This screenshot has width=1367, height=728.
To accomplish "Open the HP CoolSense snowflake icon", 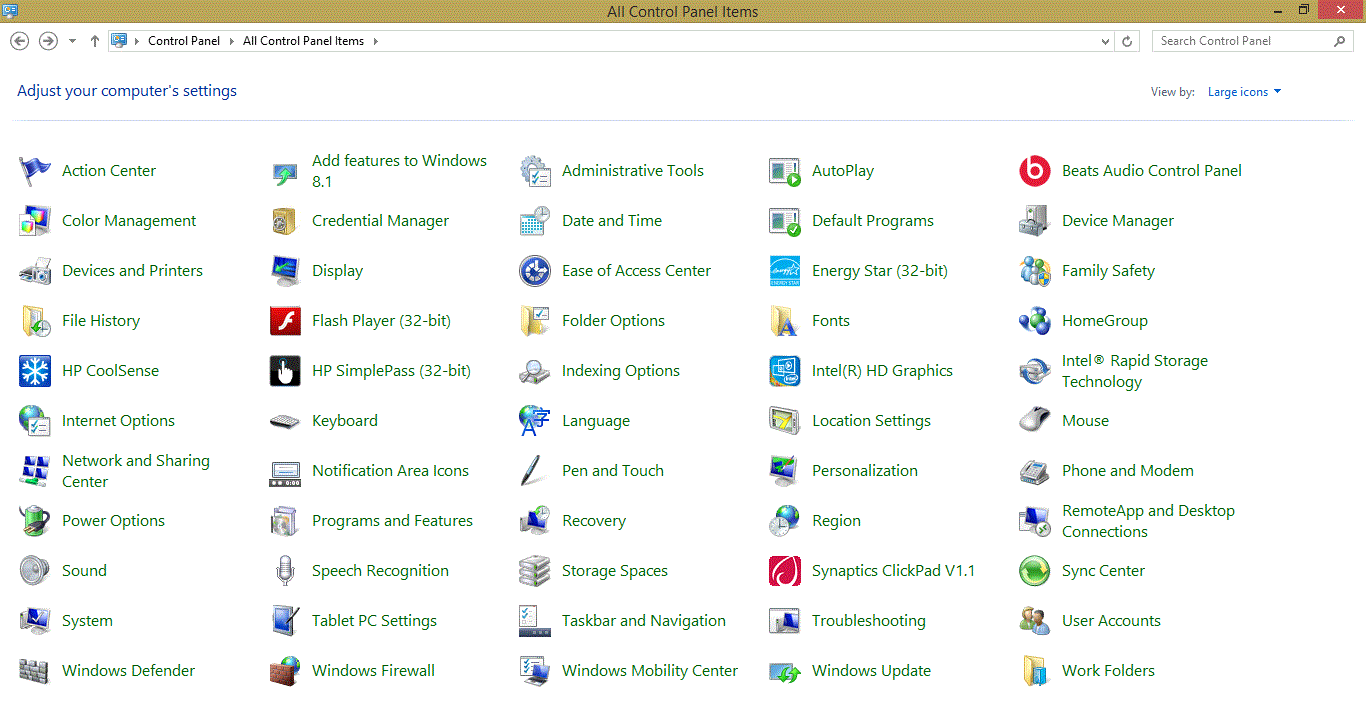I will pos(35,371).
